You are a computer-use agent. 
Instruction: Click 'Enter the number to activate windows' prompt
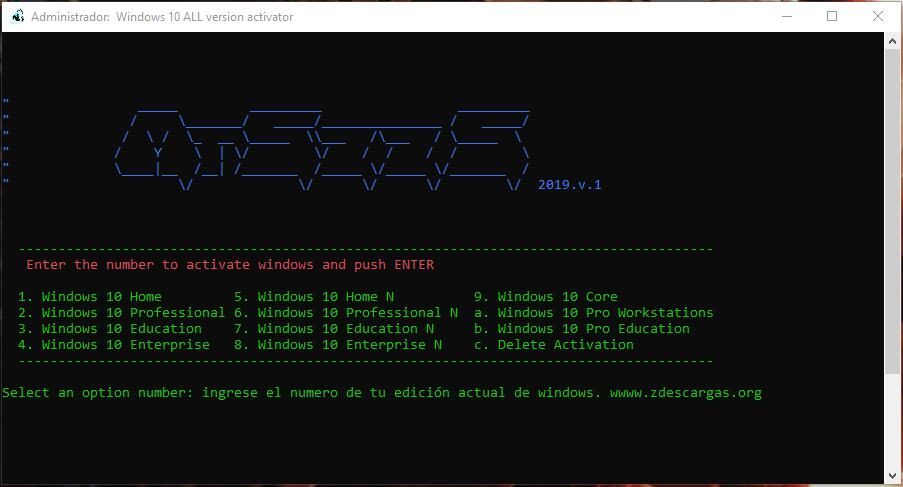coord(230,265)
